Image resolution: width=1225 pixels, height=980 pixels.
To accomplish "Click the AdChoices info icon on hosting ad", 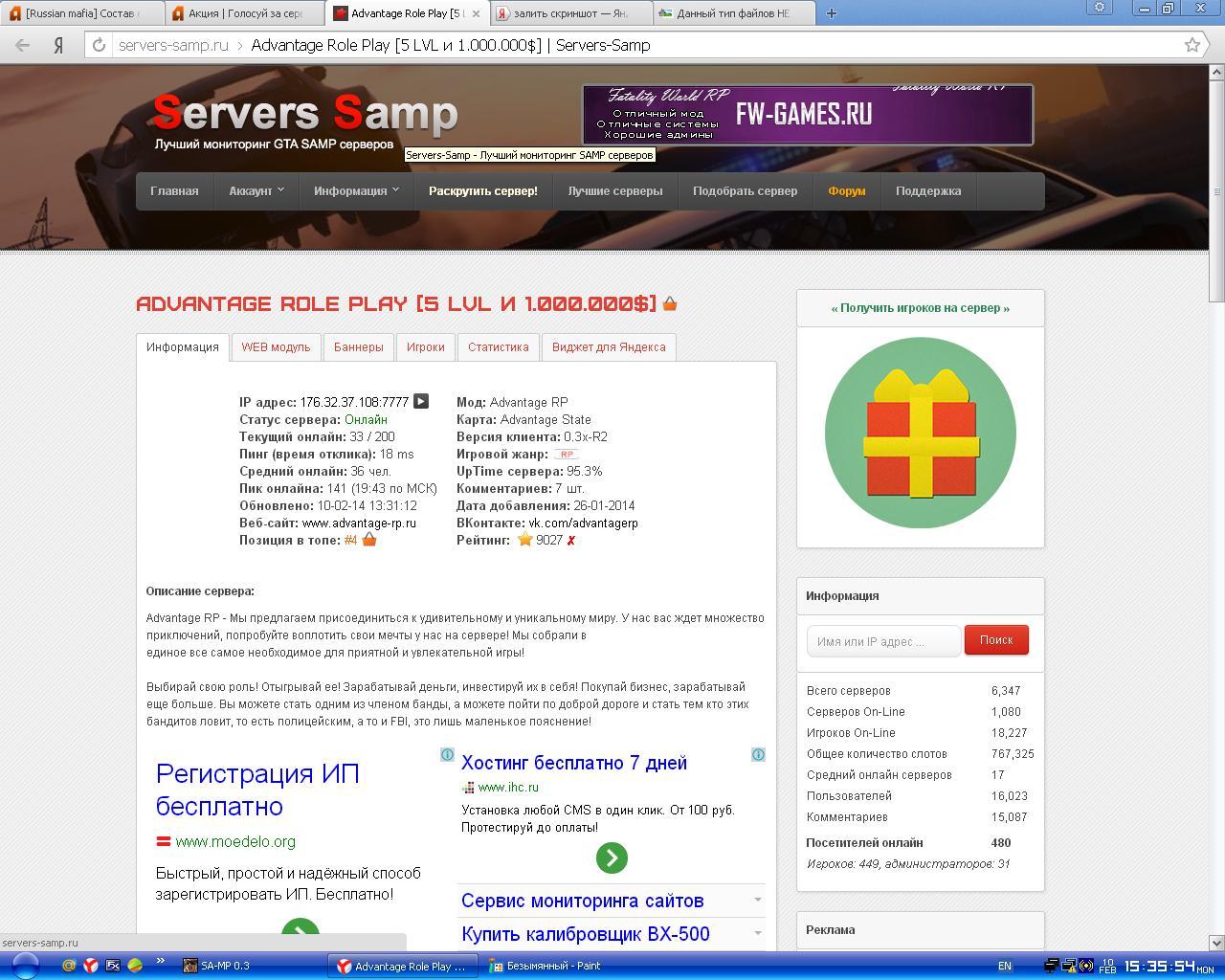I will [x=758, y=754].
